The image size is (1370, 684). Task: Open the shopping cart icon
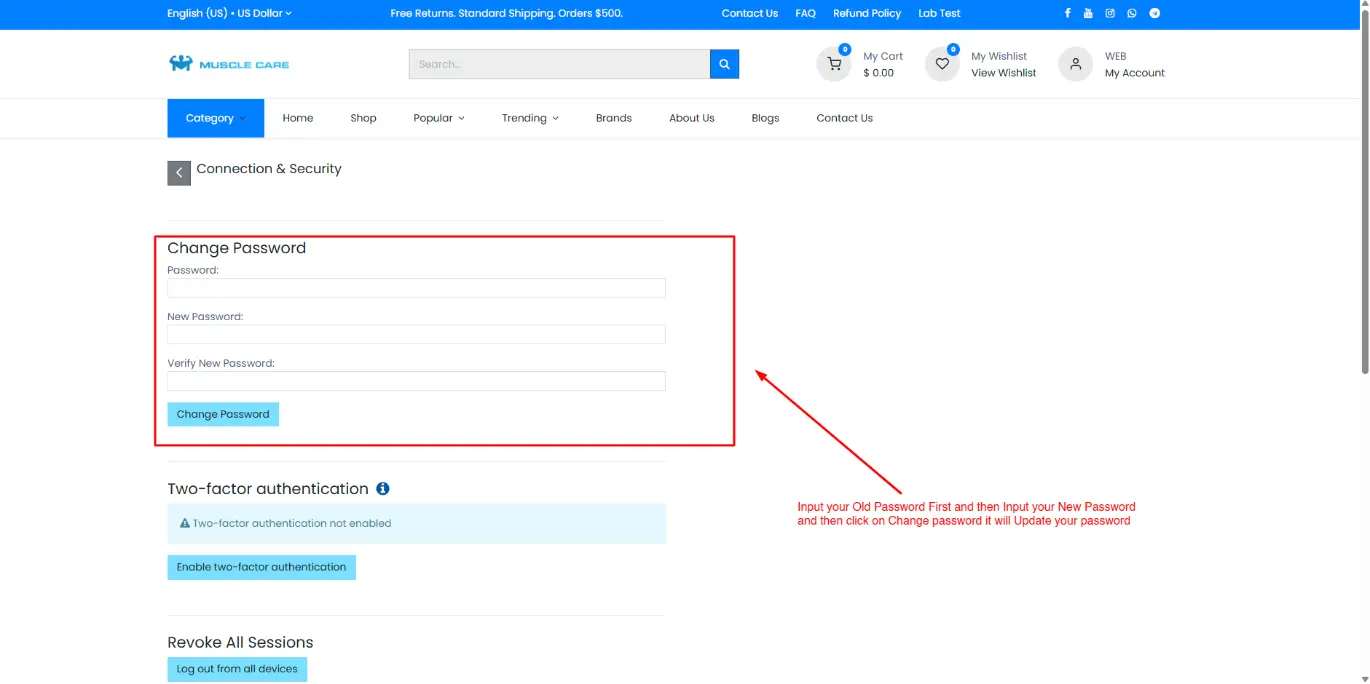[x=834, y=64]
